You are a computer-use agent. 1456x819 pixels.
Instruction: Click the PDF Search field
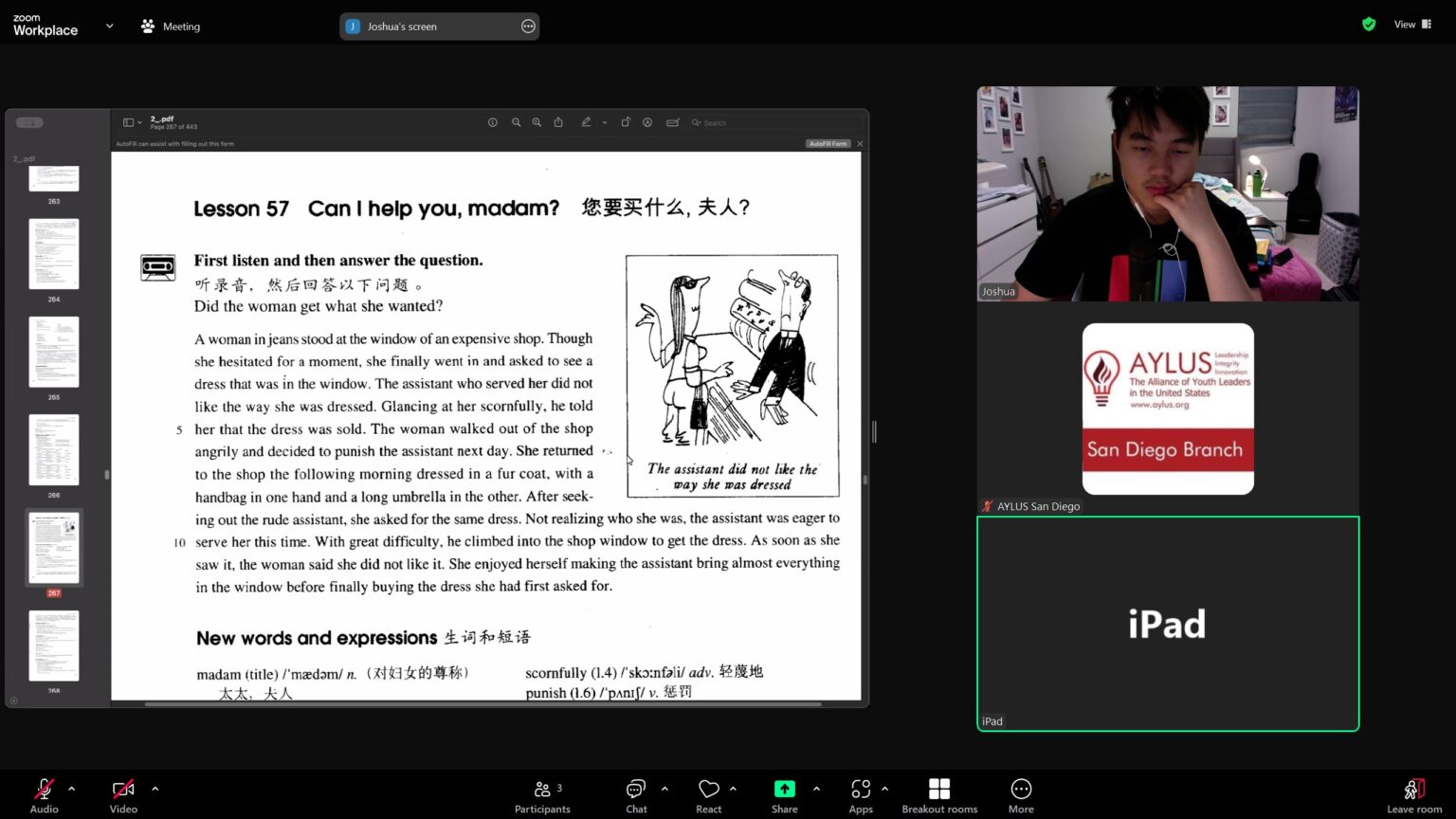coord(775,122)
